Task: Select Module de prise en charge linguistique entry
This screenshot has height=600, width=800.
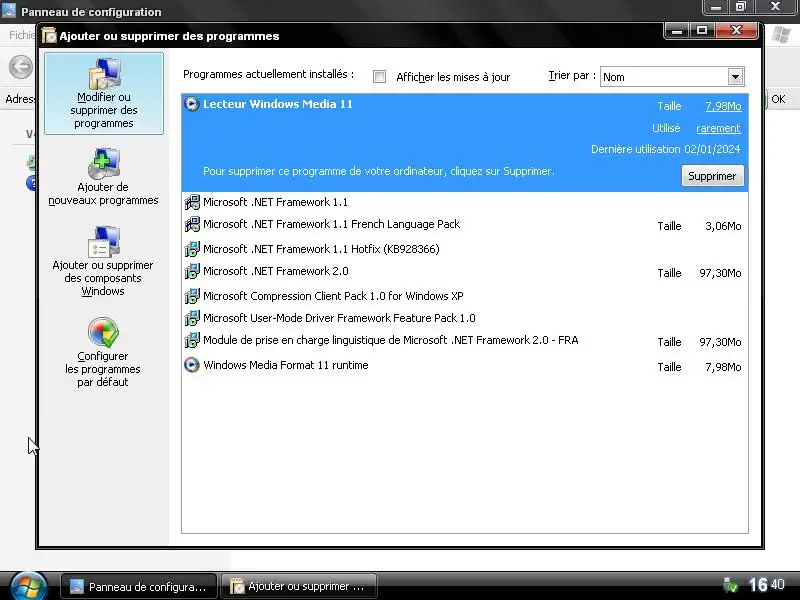Action: pos(465,340)
